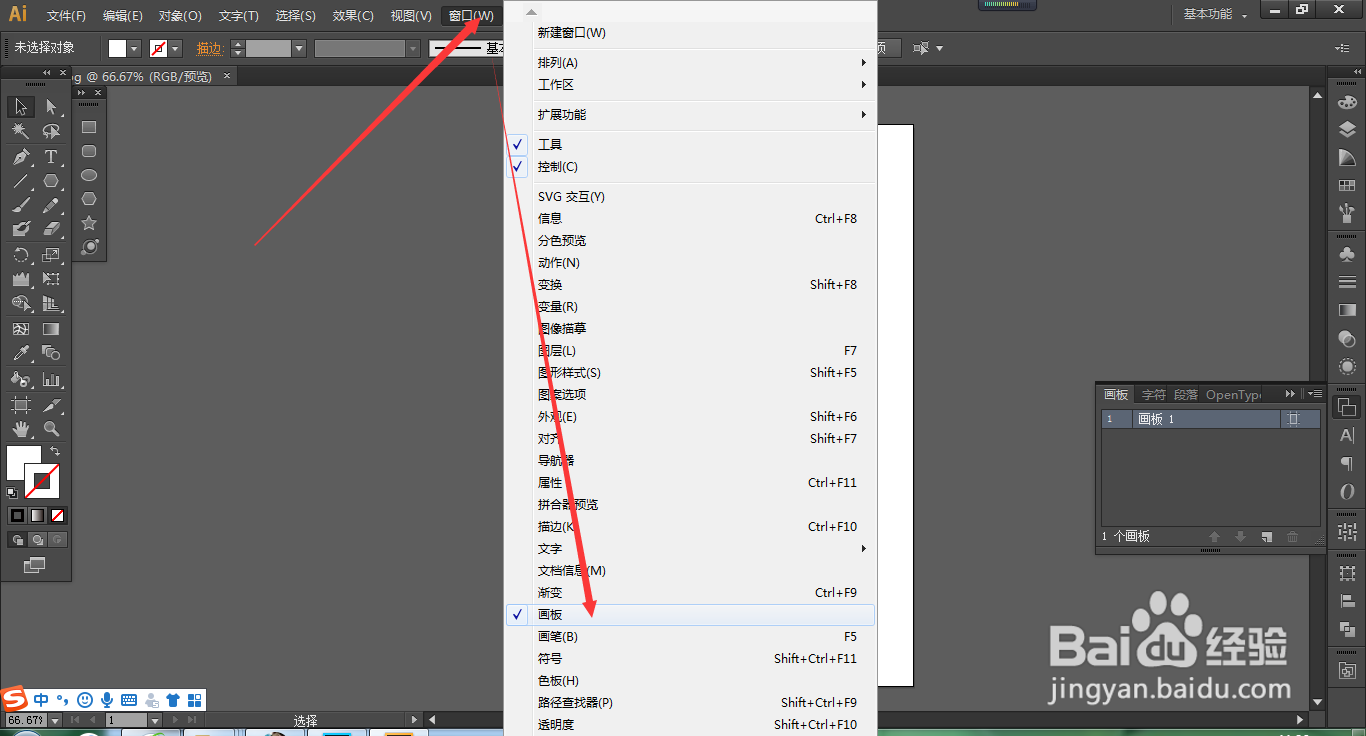Toggle the checked 画板 menu entry
The height and width of the screenshot is (736, 1366).
tap(690, 615)
